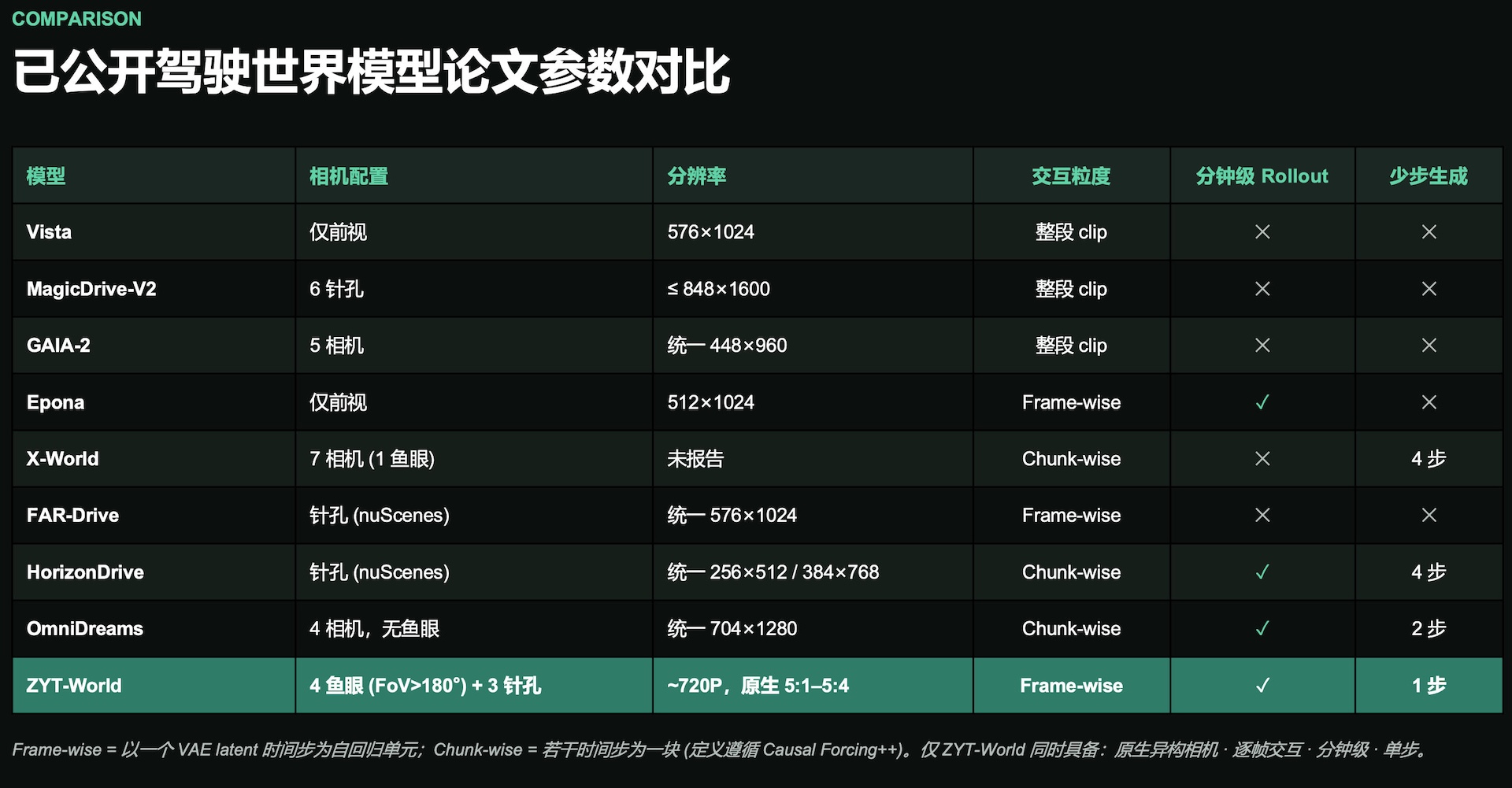This screenshot has width=1512, height=788.
Task: Click the 分钟级 Rollout column header
Action: coord(1262,176)
